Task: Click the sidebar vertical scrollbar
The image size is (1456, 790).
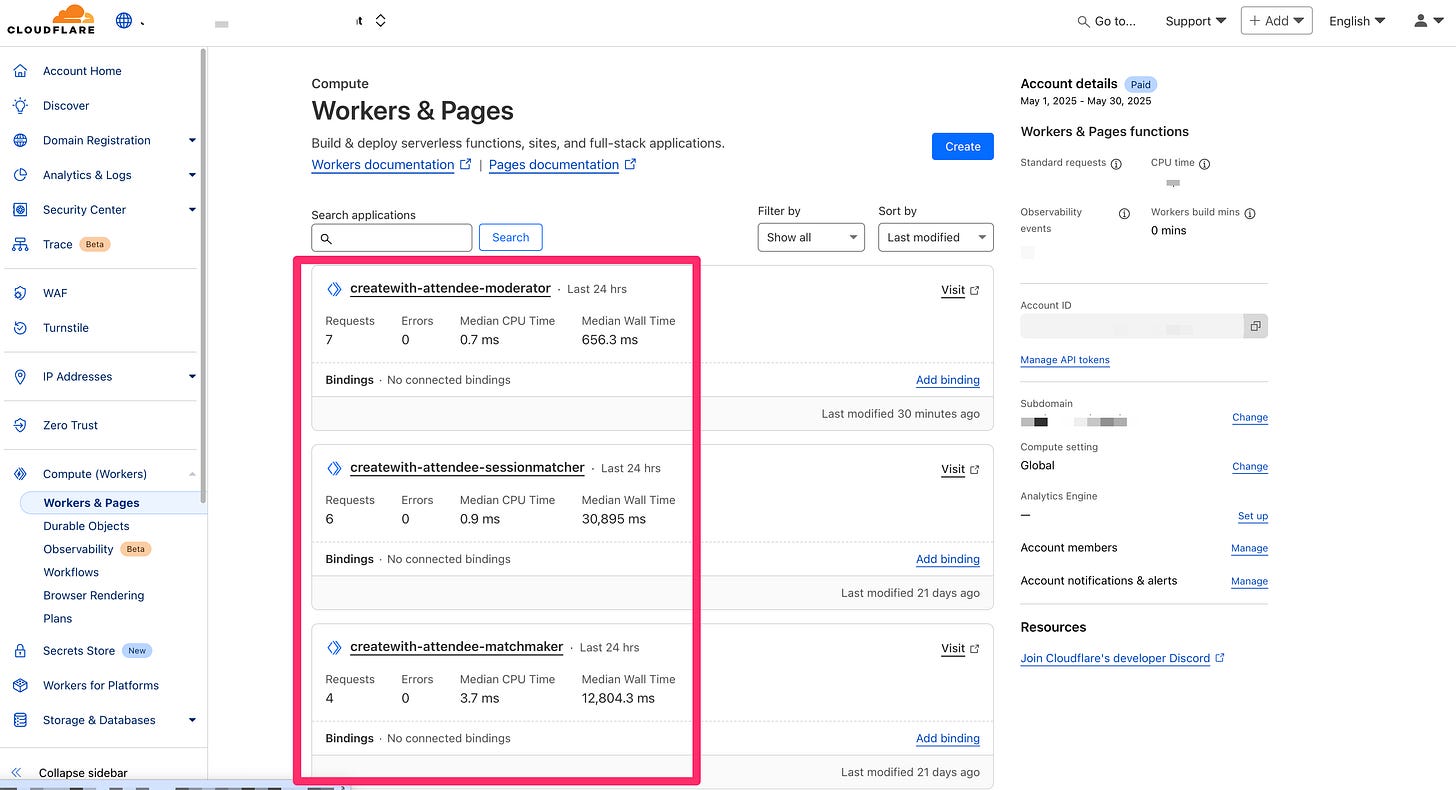Action: [x=203, y=275]
